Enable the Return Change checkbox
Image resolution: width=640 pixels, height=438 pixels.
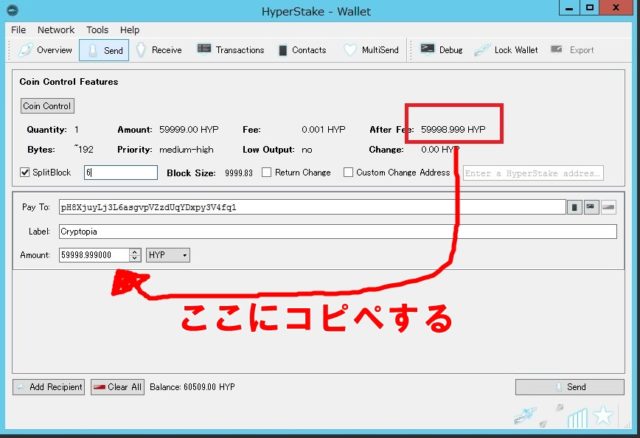pos(267,172)
